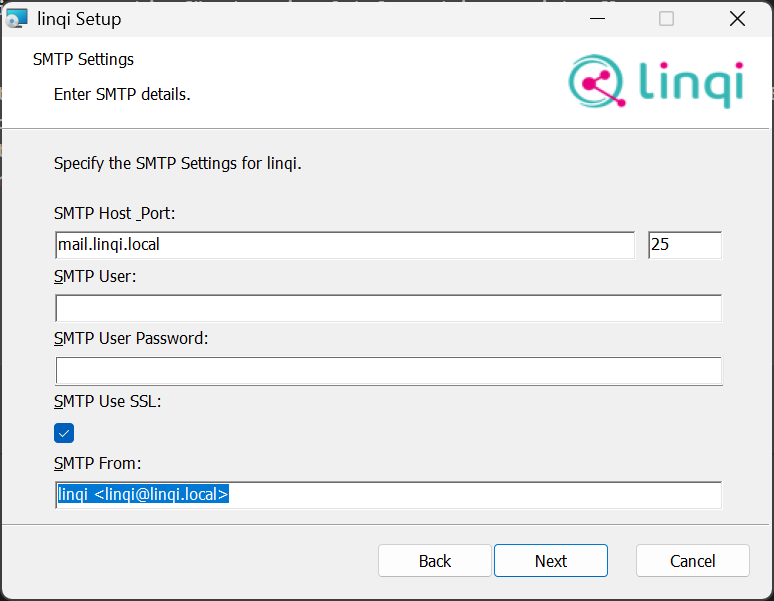Click the SMTP port number field

click(x=685, y=245)
